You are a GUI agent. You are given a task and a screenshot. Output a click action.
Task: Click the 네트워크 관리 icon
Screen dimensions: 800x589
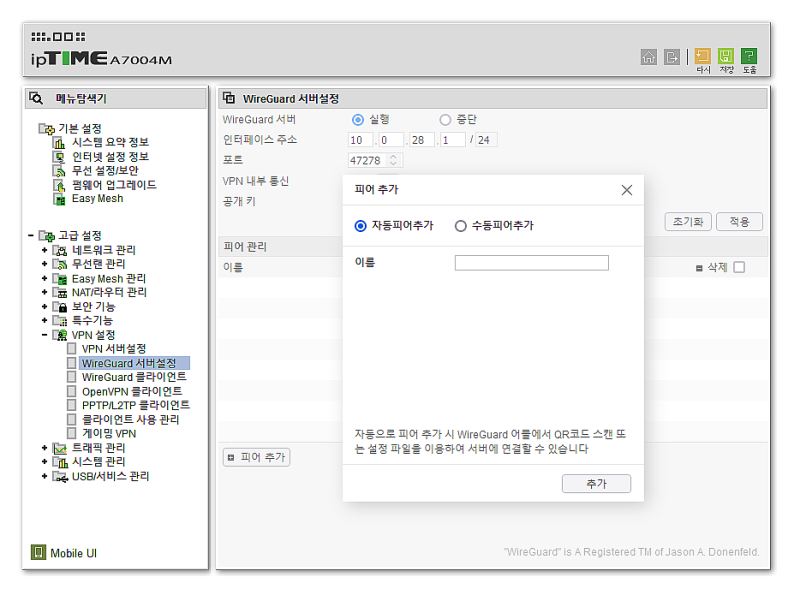pos(60,250)
